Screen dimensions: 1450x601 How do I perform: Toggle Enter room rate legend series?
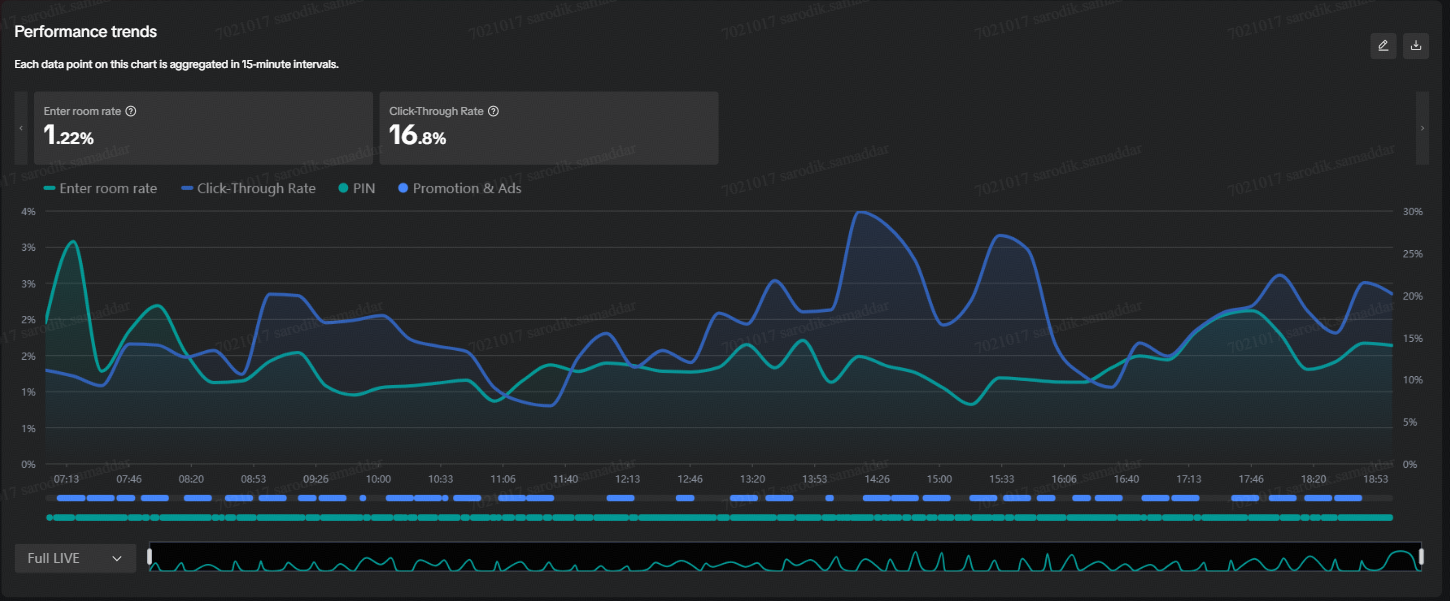click(x=100, y=188)
